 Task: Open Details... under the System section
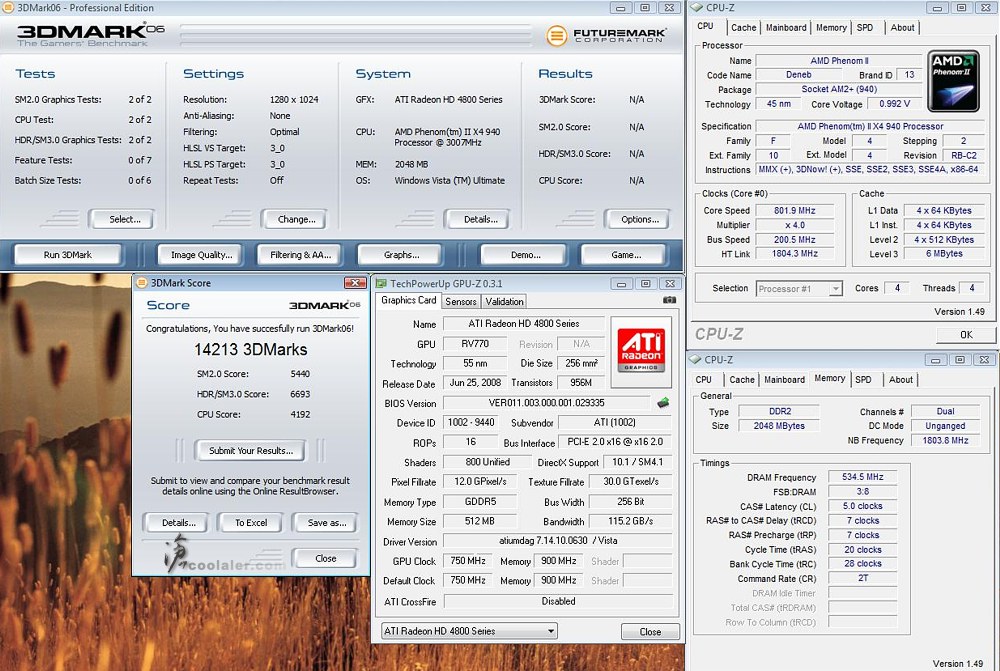click(x=480, y=219)
